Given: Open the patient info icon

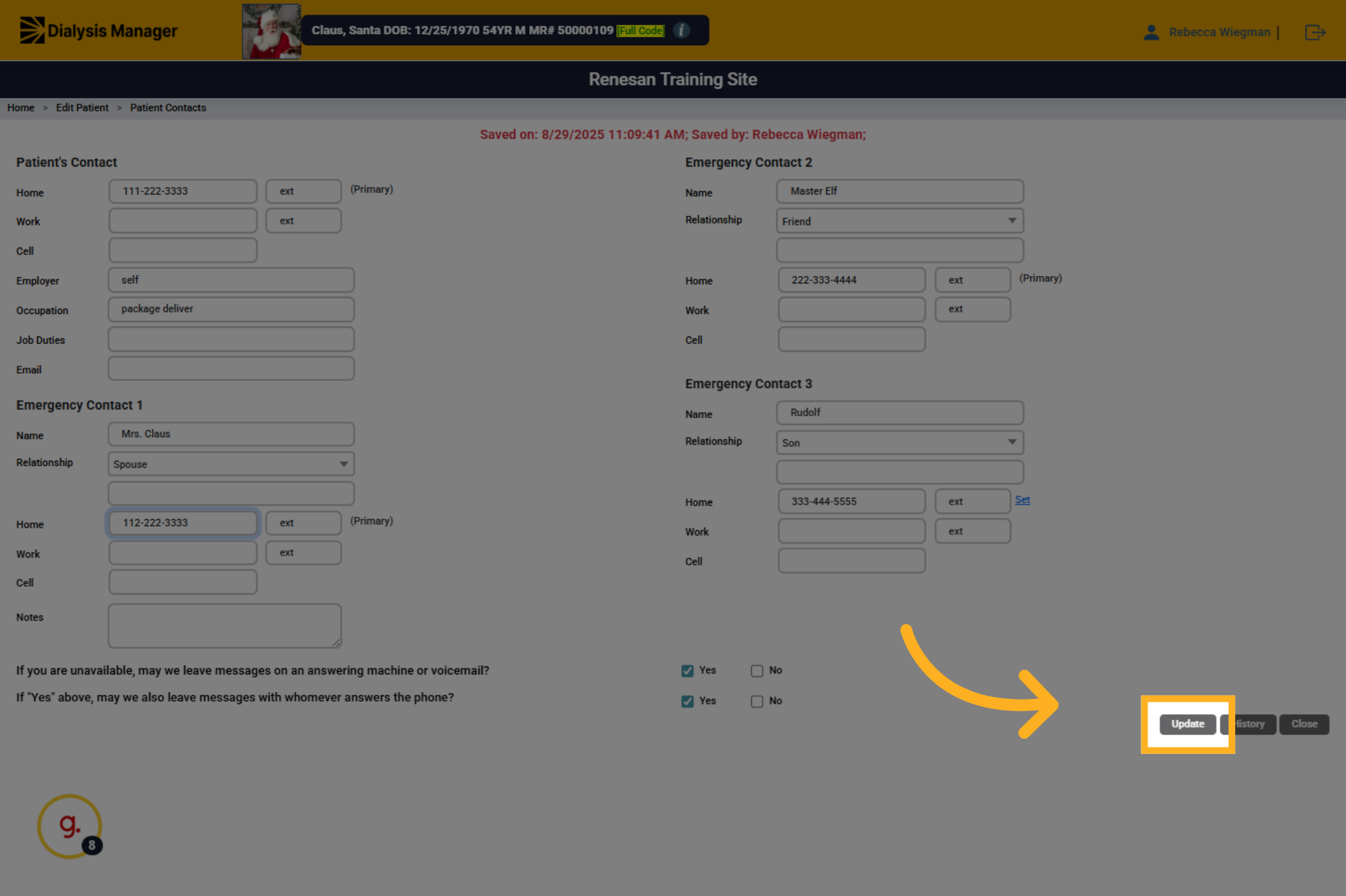Looking at the screenshot, I should (x=681, y=31).
